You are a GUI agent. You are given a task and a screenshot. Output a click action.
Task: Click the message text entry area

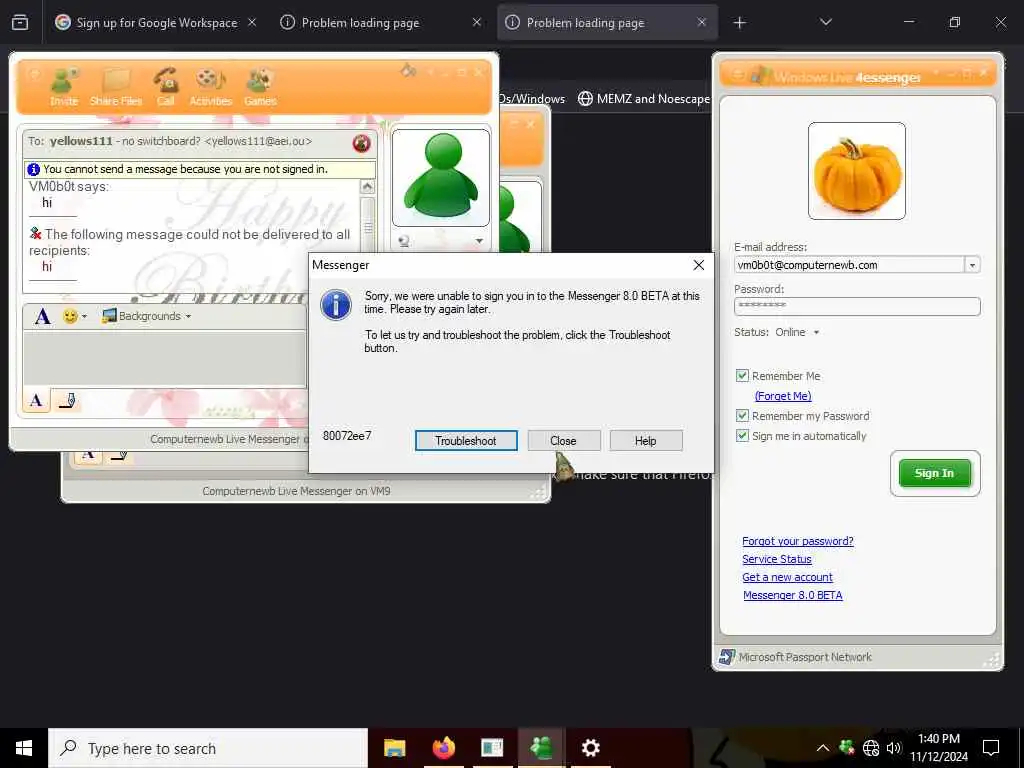pyautogui.click(x=165, y=358)
